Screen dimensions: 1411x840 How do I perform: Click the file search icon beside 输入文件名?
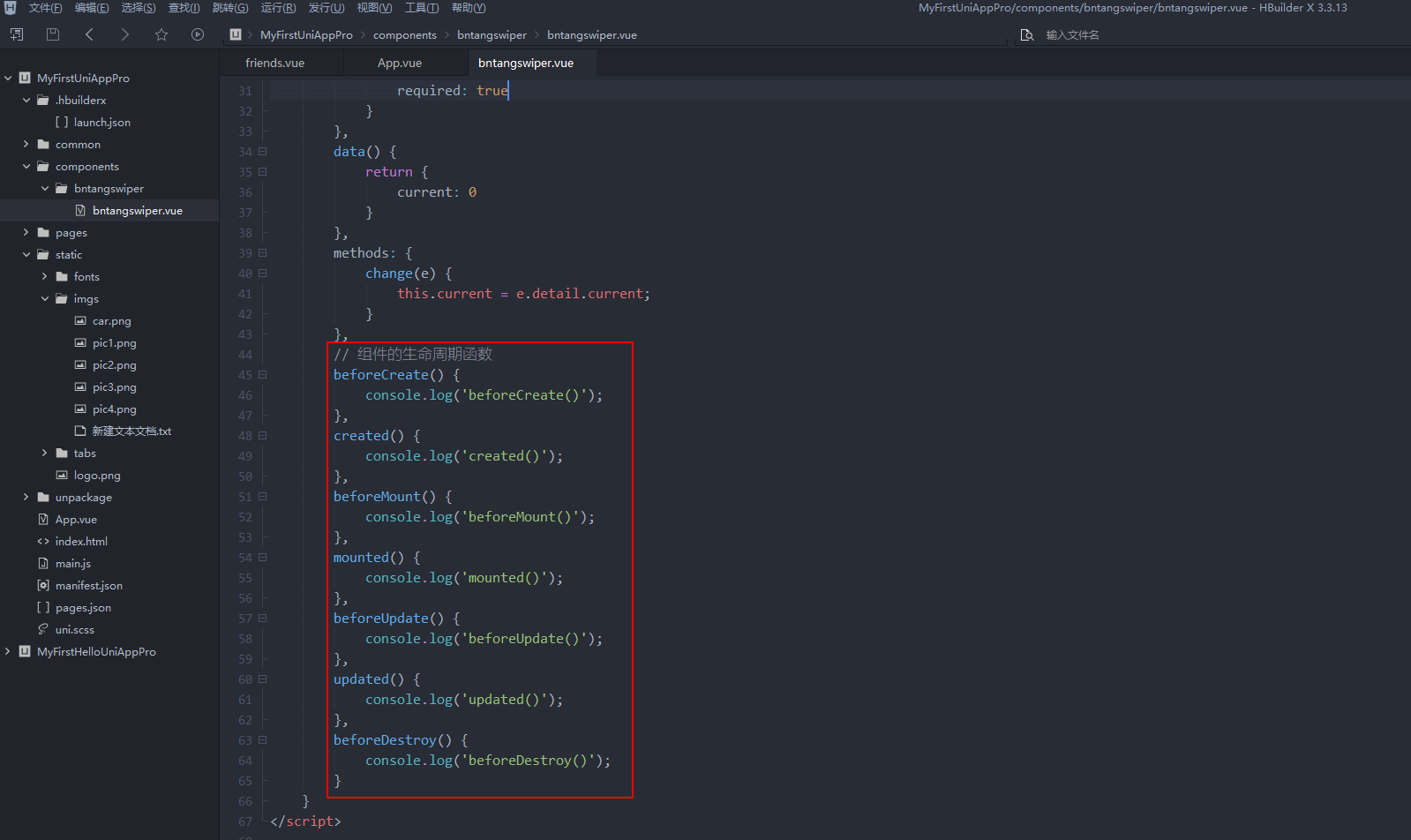click(1027, 34)
